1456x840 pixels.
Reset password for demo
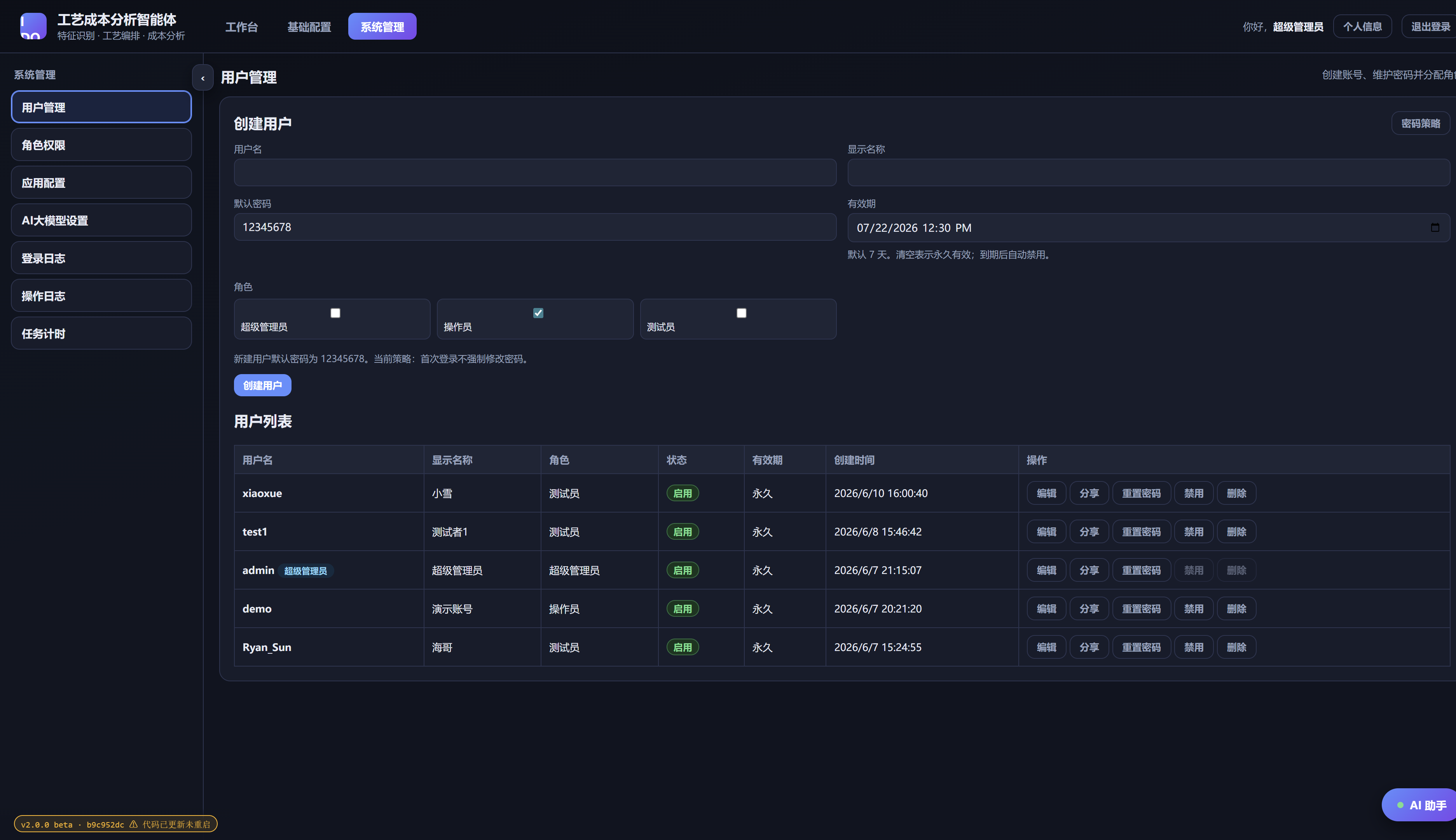pyautogui.click(x=1141, y=609)
